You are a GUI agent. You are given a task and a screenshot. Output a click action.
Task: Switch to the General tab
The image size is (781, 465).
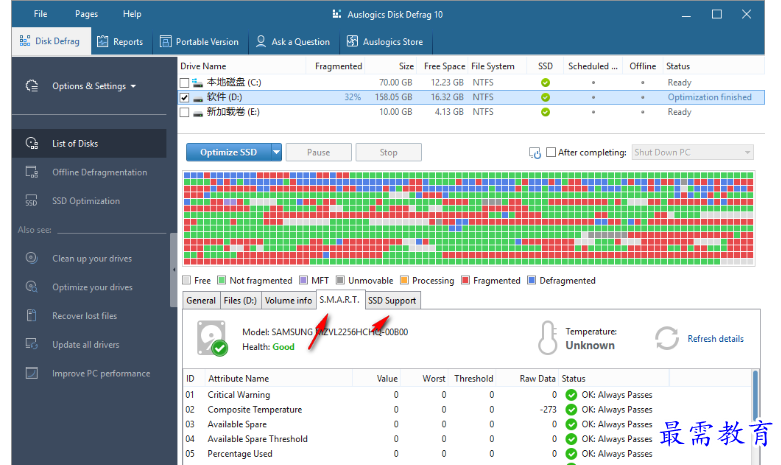201,301
